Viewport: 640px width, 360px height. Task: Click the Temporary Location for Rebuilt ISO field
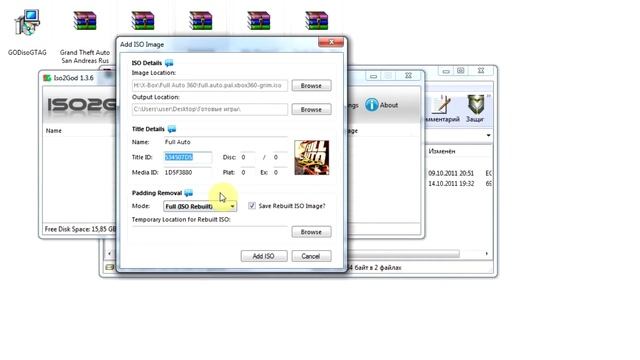click(x=210, y=232)
